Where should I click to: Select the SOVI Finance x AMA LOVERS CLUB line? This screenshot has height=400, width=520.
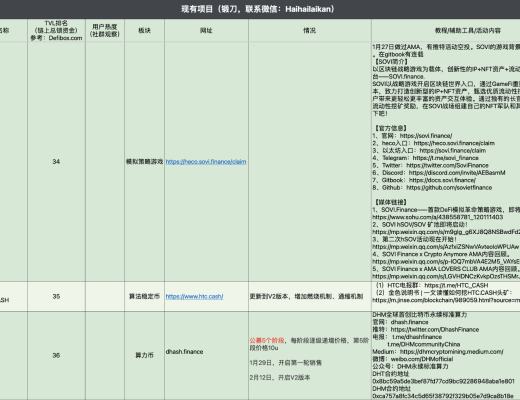coord(446,269)
